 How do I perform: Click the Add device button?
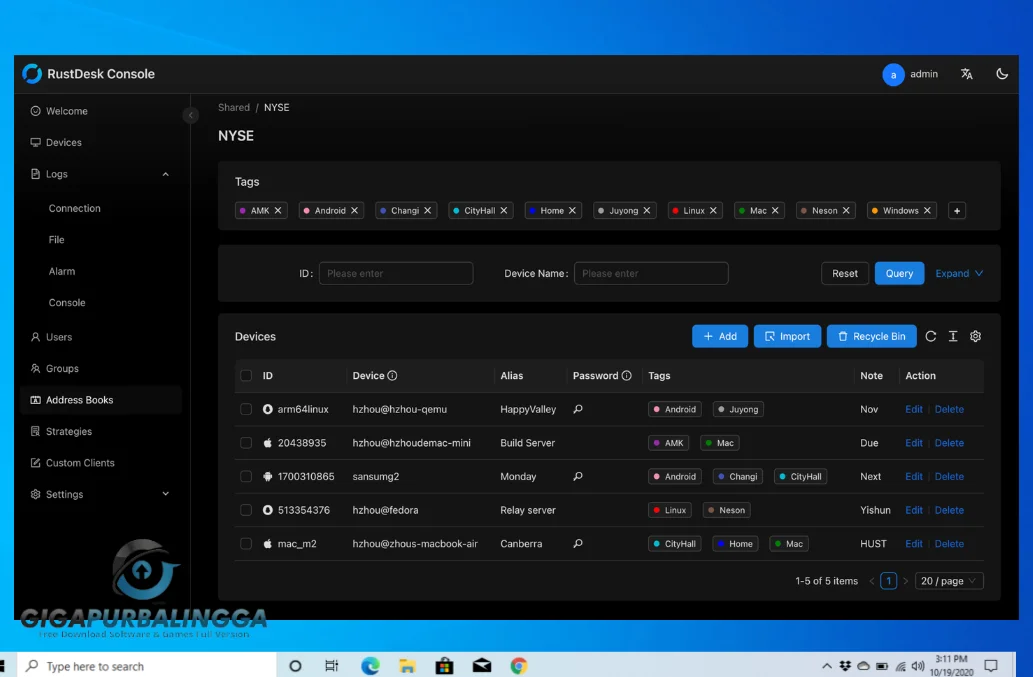(x=719, y=337)
